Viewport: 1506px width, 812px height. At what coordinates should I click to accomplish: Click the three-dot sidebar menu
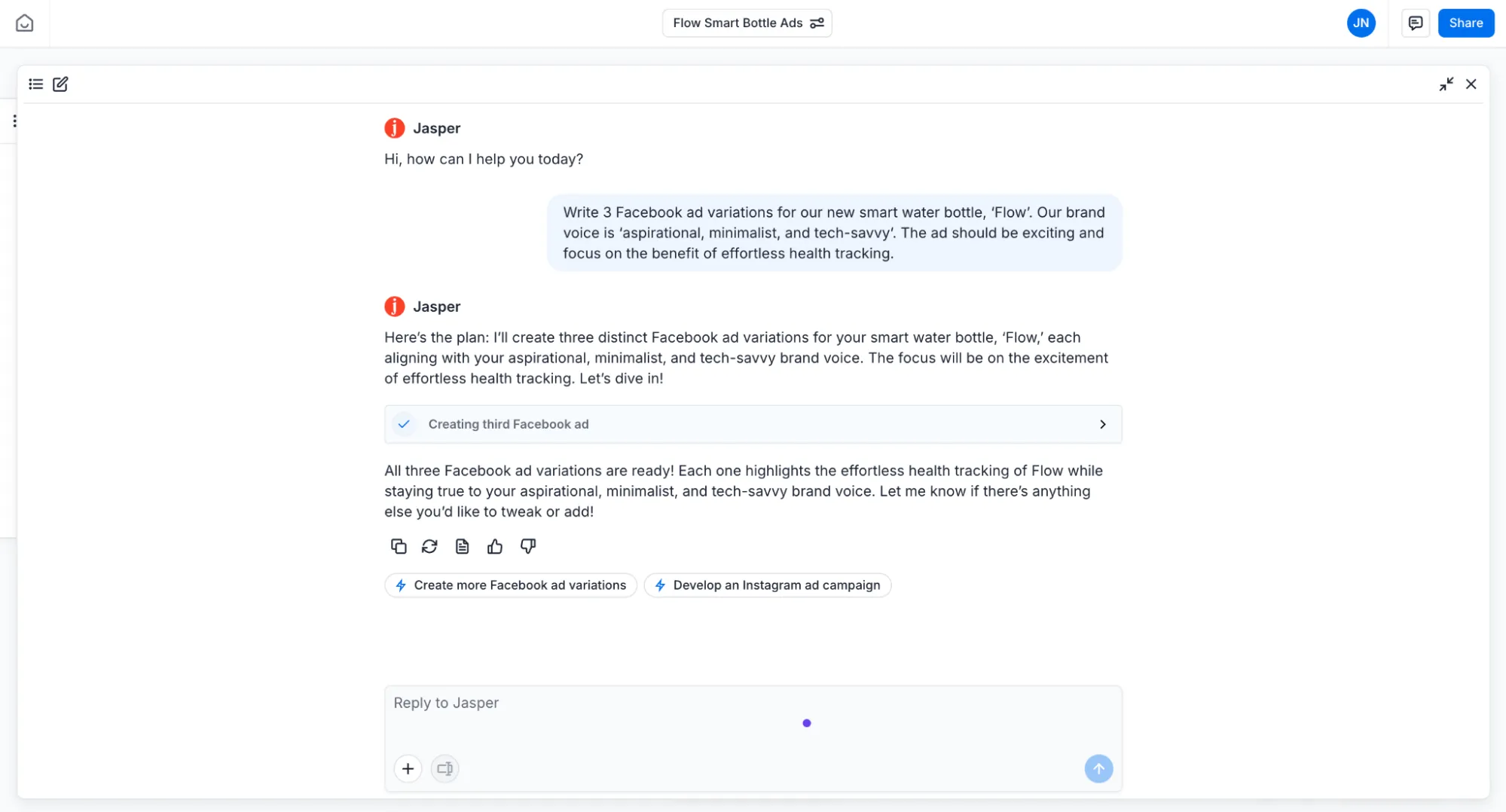click(x=14, y=121)
